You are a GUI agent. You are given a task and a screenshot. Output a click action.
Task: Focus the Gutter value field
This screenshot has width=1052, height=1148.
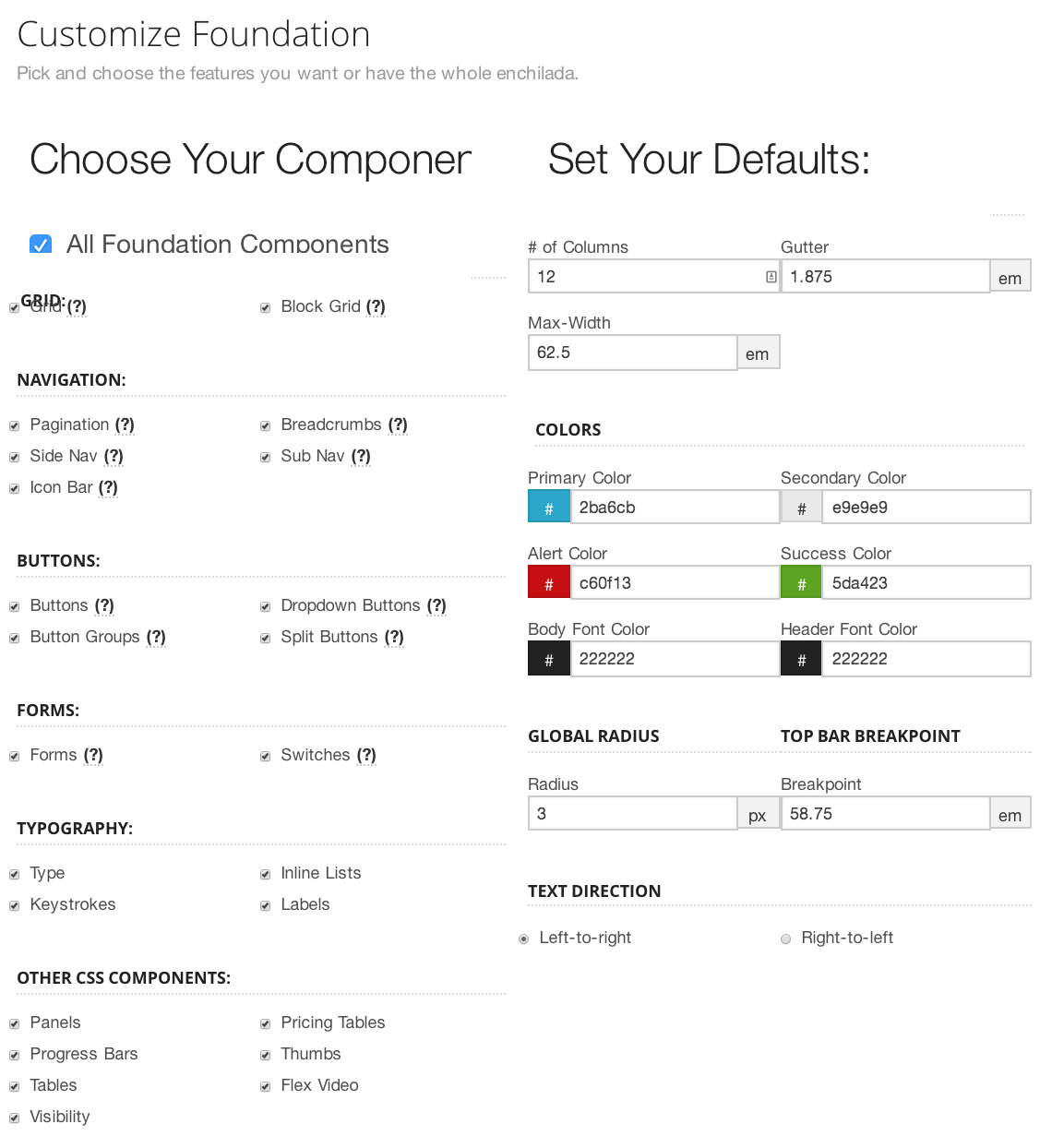coord(885,277)
